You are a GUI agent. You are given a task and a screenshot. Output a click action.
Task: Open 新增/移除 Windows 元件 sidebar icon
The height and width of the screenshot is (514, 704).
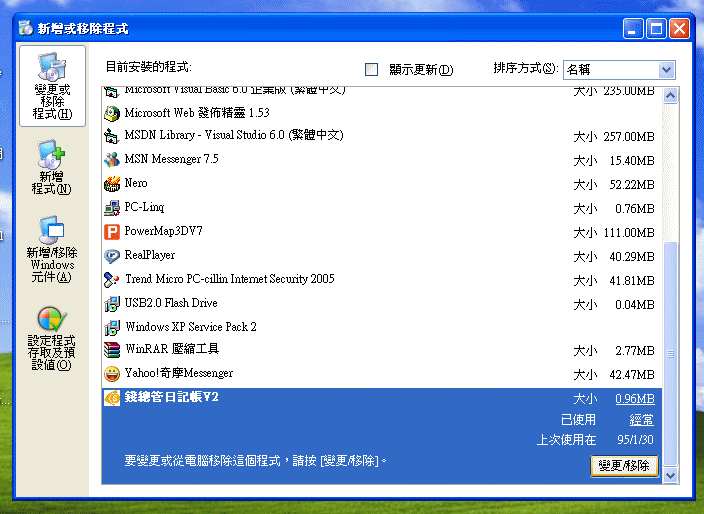coord(52,249)
